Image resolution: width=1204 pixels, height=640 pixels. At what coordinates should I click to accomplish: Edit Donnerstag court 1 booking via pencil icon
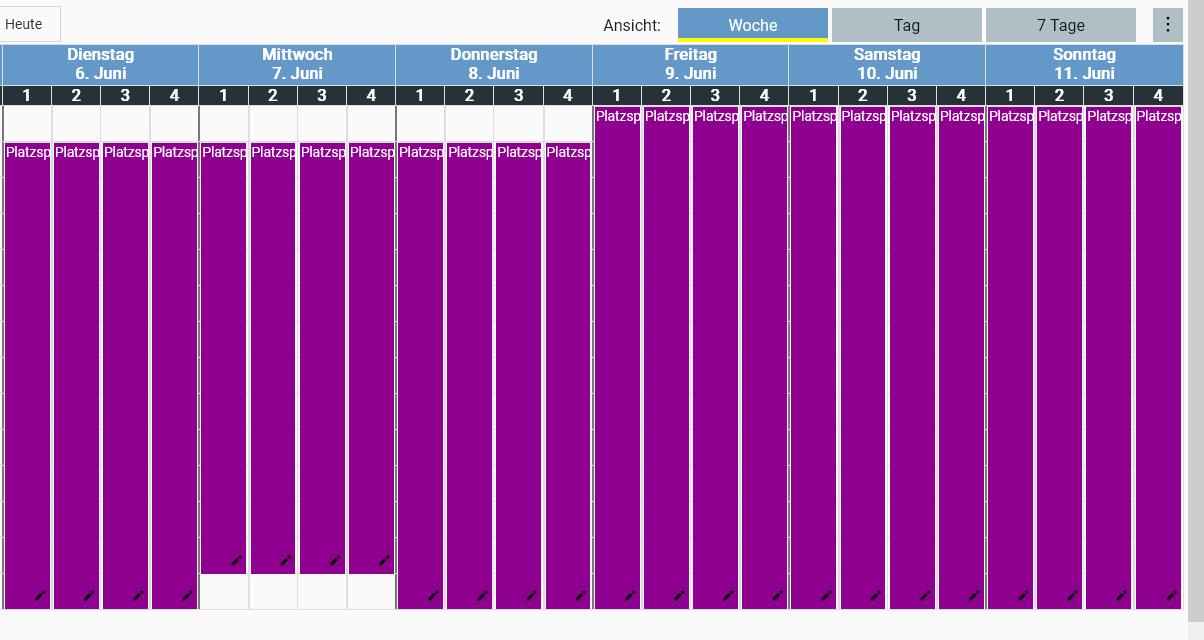(434, 596)
